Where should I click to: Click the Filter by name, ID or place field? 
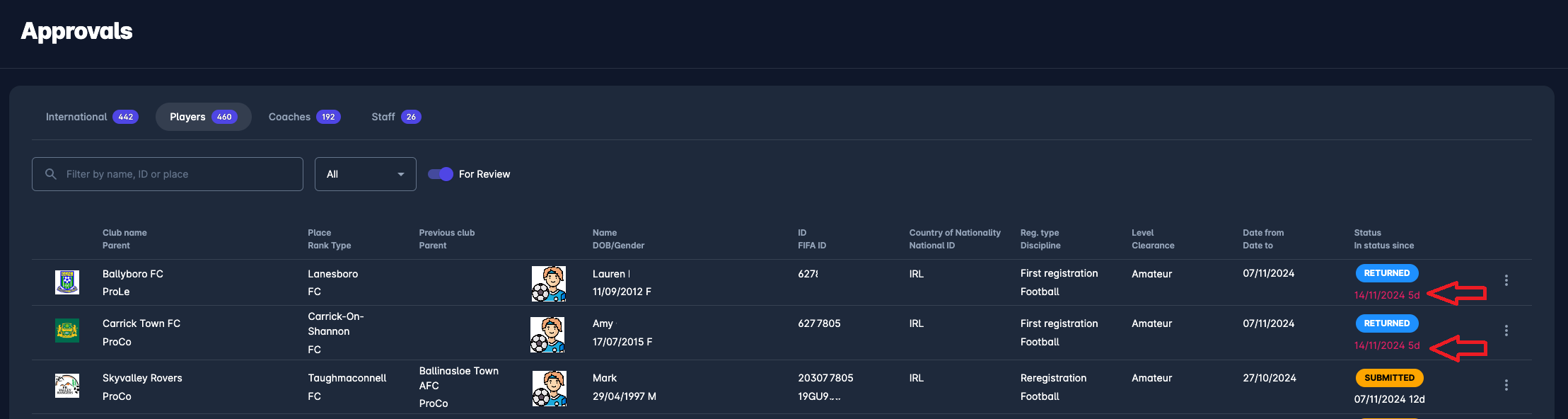177,174
